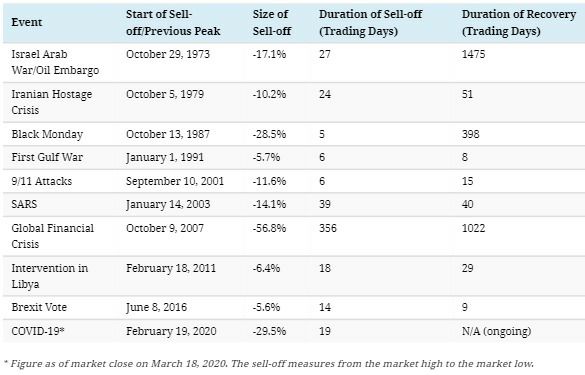Select the Brexit Vote row label
Screen dimensions: 585x375
tap(39, 307)
